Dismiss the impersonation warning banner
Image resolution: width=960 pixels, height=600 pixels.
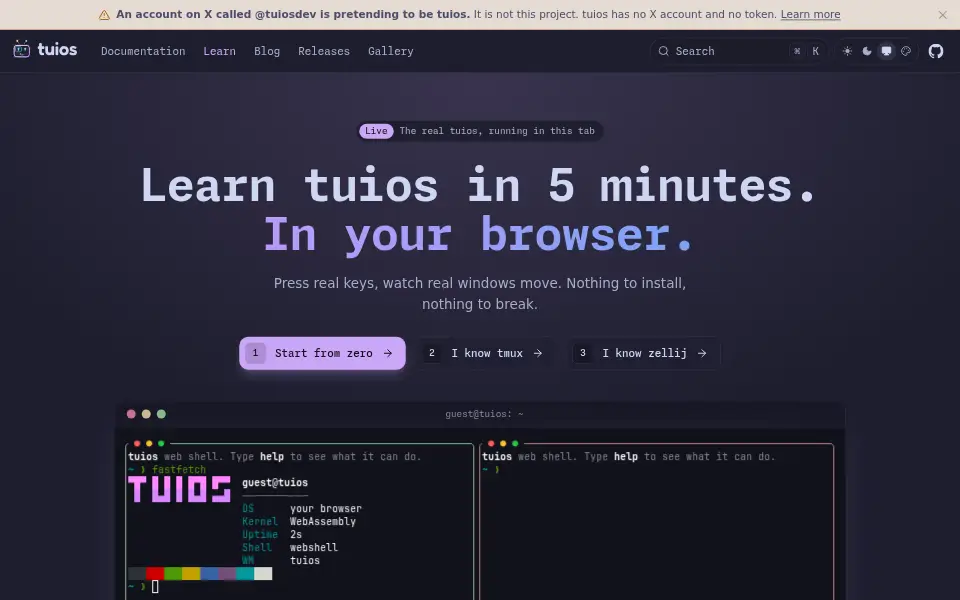point(942,15)
